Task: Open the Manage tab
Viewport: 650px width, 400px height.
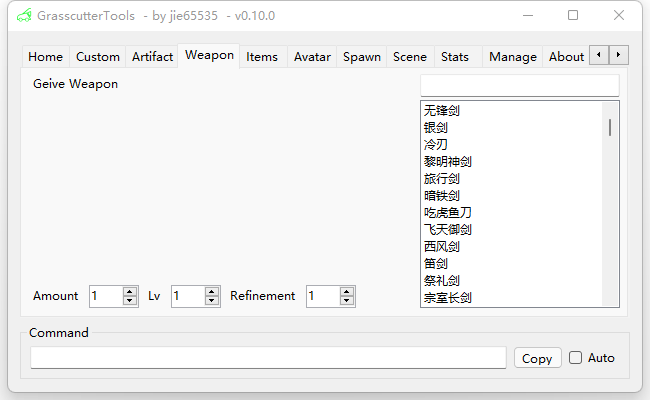Action: point(512,57)
